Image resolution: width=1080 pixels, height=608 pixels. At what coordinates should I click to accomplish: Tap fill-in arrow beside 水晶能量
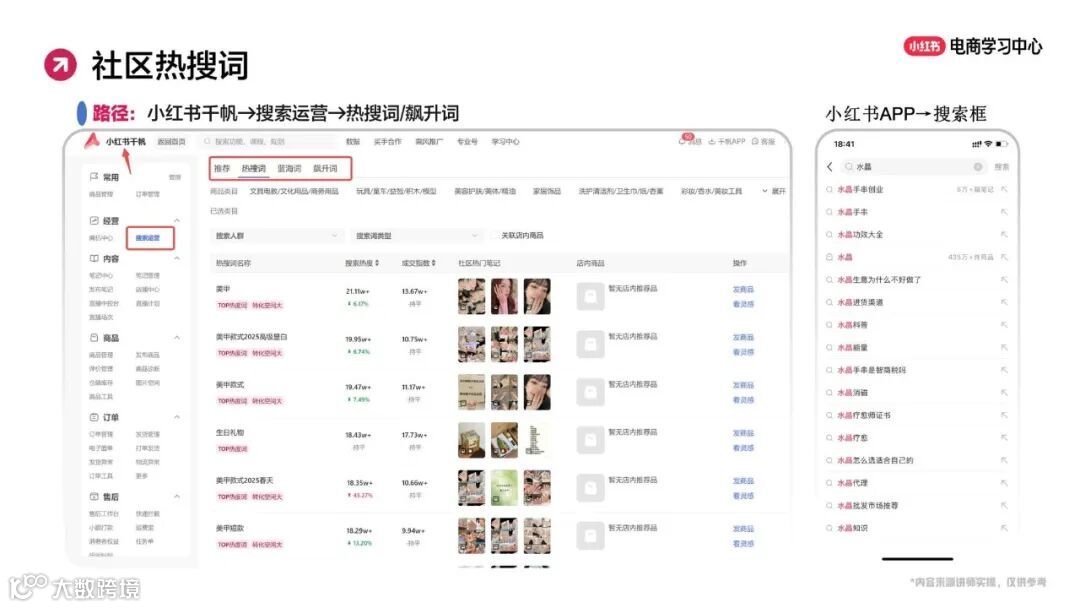click(x=1004, y=348)
